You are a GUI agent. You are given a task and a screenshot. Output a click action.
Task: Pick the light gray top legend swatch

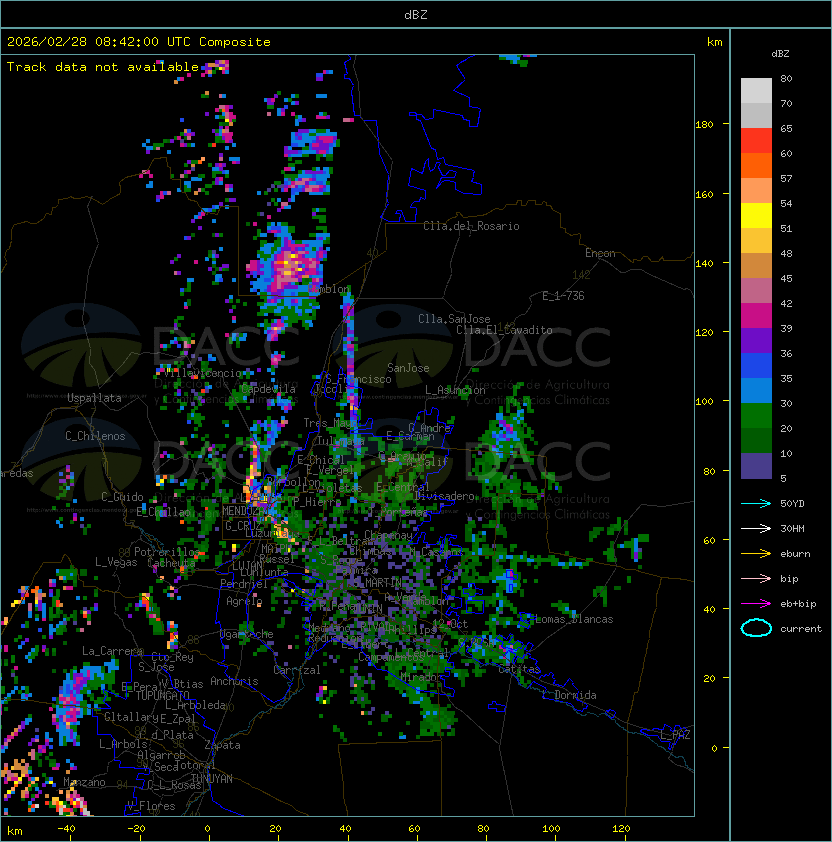[756, 90]
